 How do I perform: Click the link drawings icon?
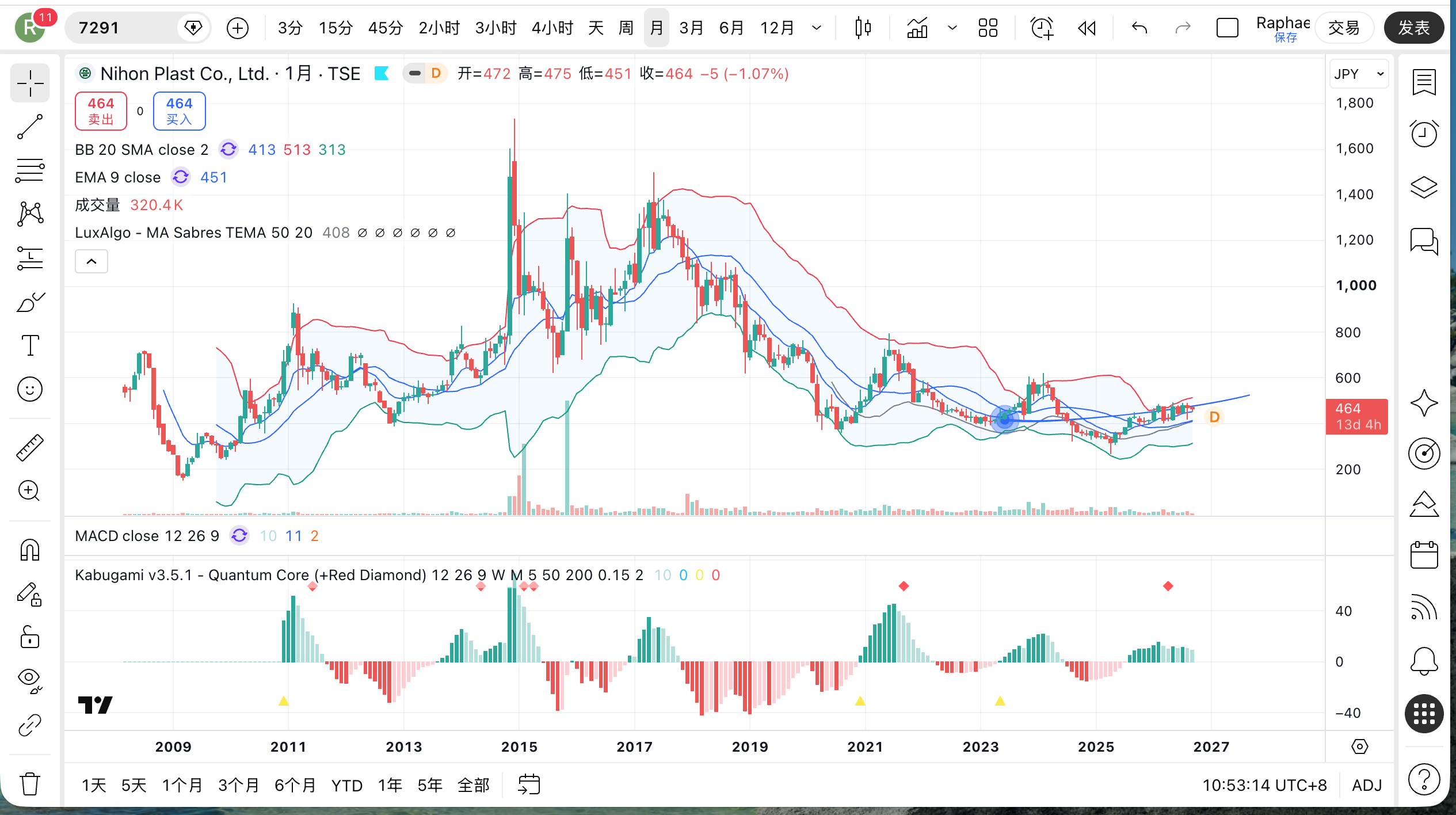click(x=30, y=725)
